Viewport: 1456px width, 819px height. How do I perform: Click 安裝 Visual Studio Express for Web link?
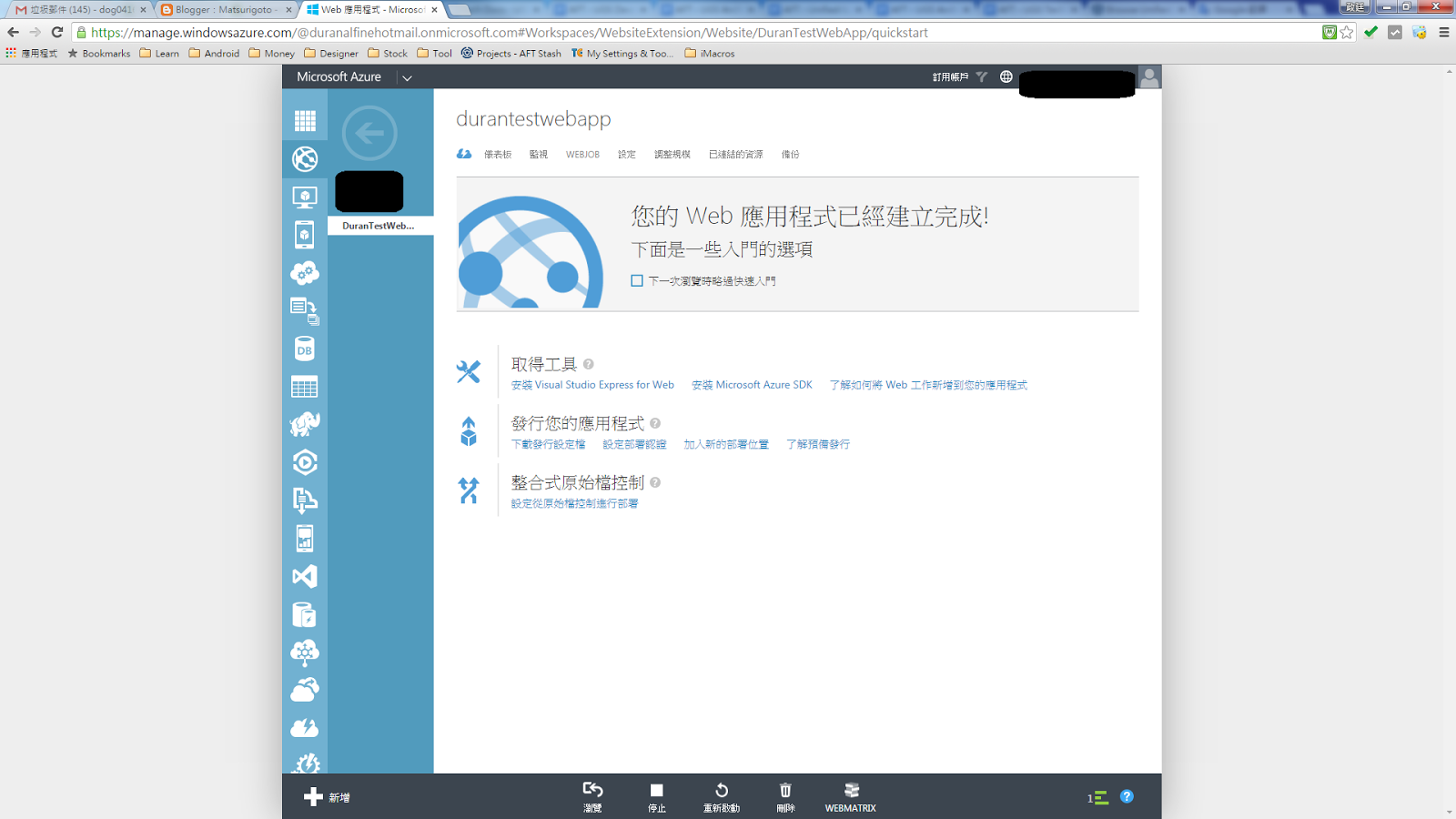click(592, 385)
